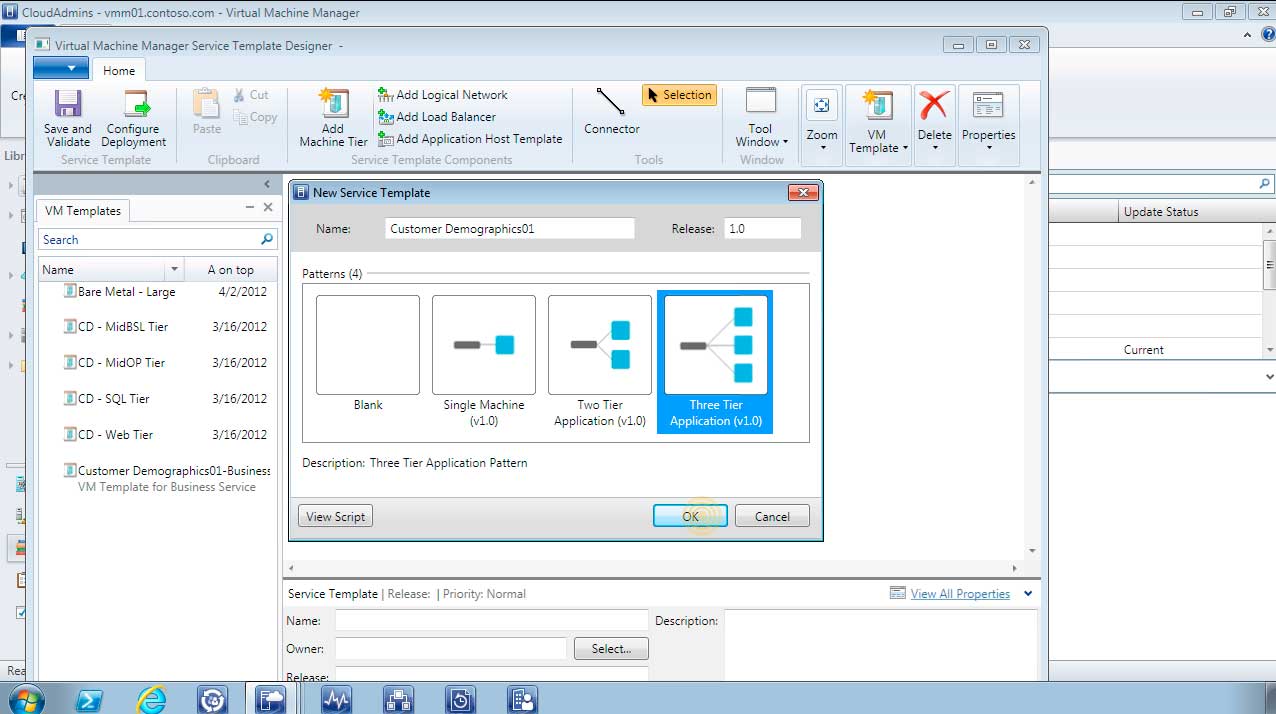Click Add Application Host Template

[470, 139]
